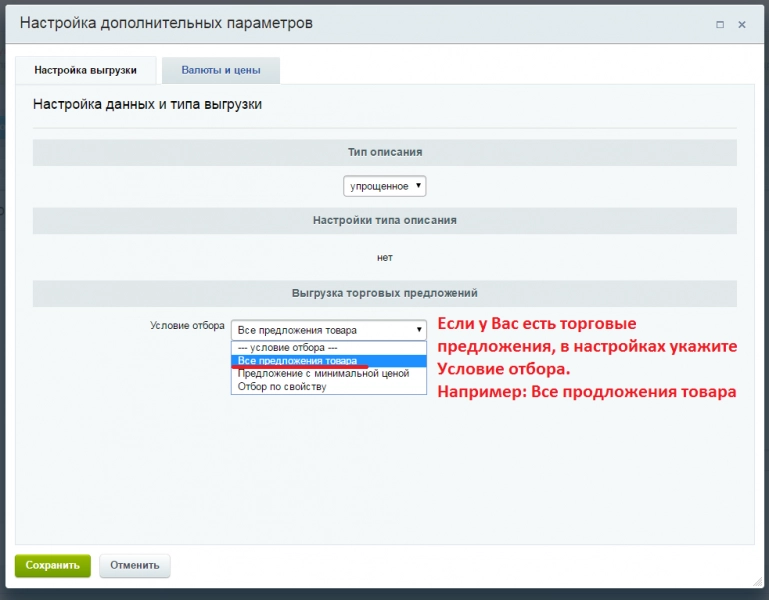Open the Валюты и цены tab
The width and height of the screenshot is (769, 600).
pos(221,70)
